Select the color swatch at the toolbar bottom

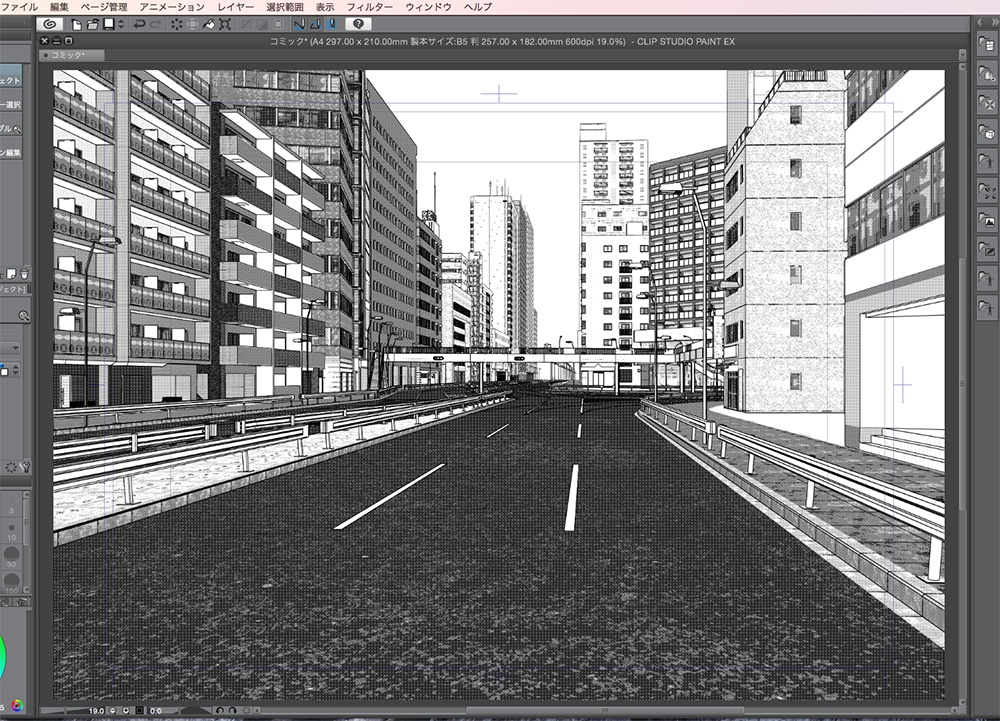click(16, 705)
